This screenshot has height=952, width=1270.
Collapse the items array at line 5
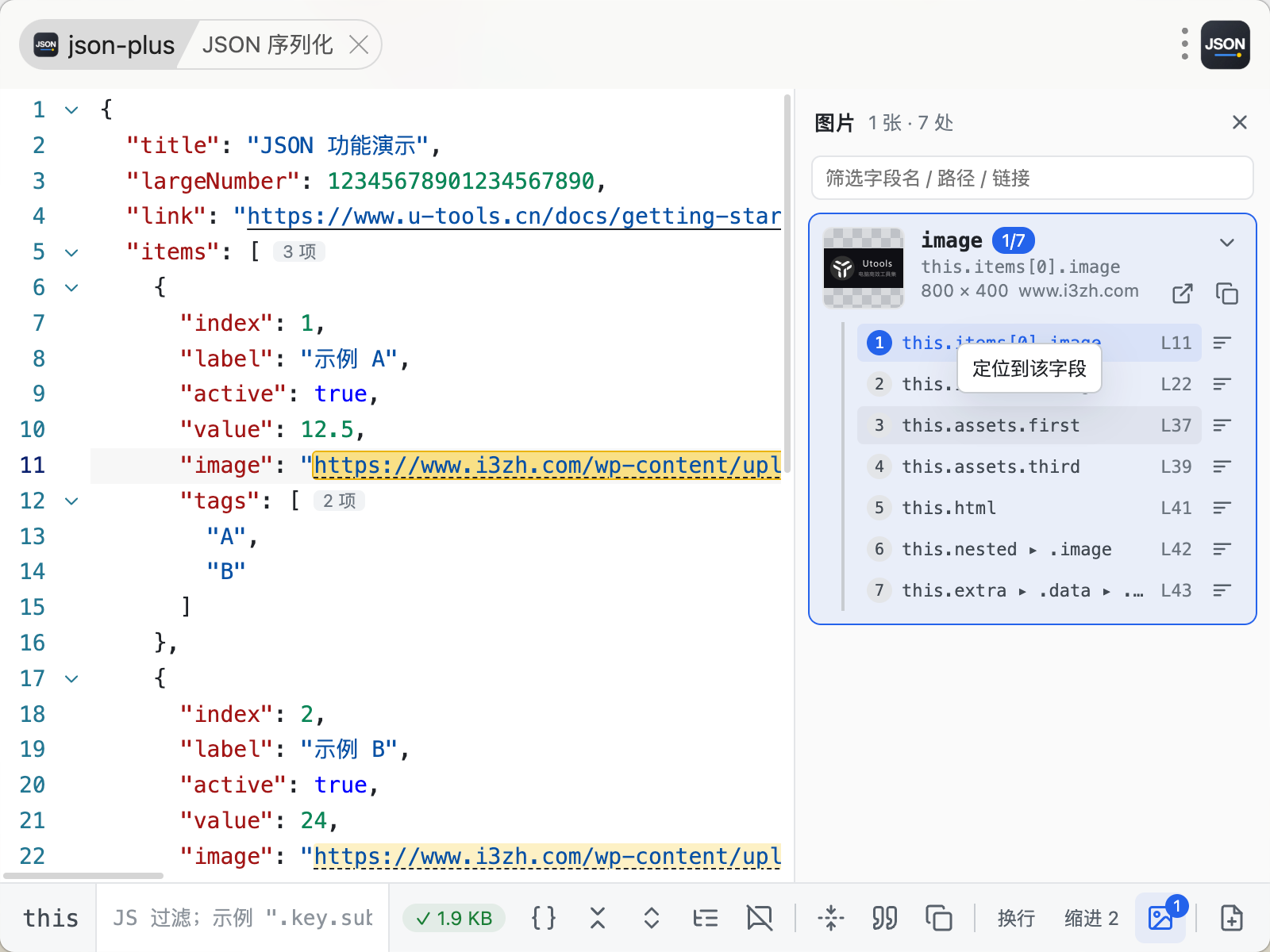pyautogui.click(x=71, y=252)
